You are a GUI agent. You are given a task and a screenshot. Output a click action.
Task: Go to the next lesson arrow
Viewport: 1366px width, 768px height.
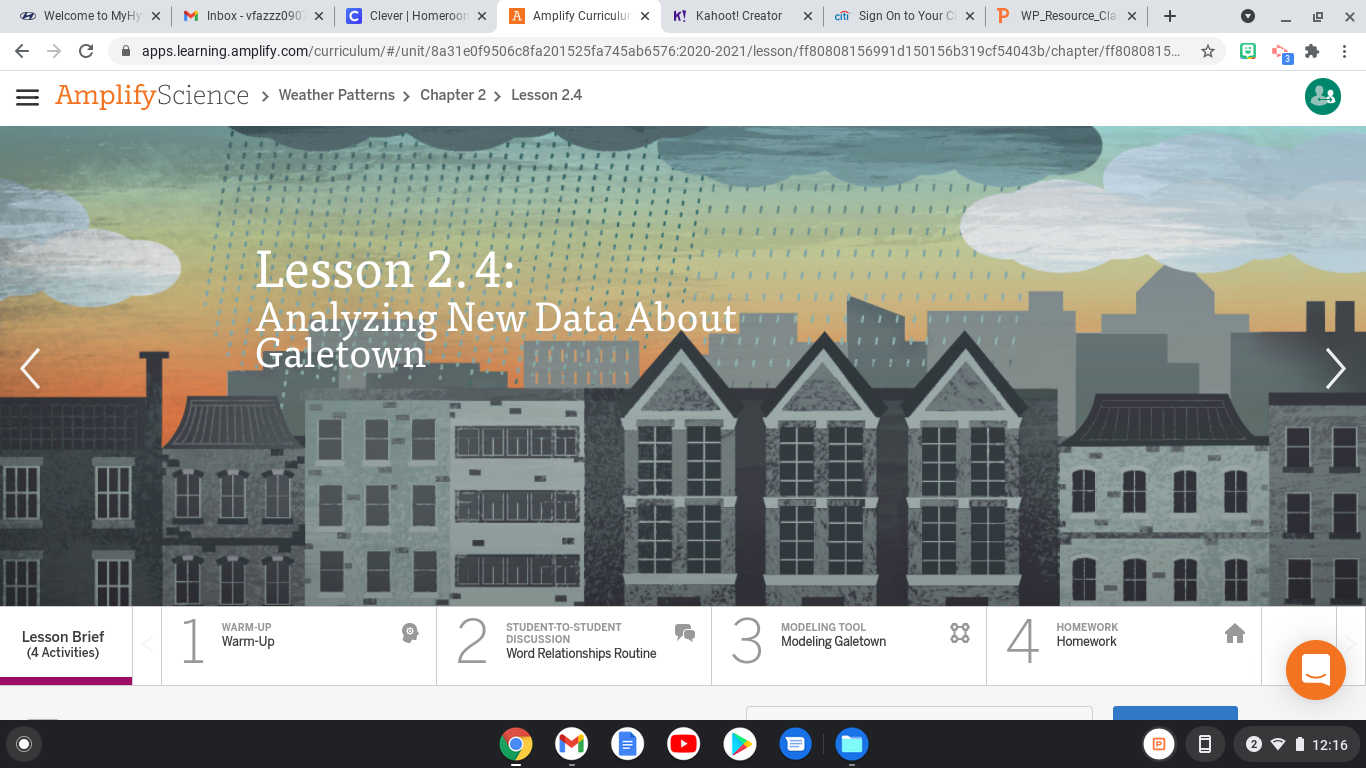[x=1335, y=369]
